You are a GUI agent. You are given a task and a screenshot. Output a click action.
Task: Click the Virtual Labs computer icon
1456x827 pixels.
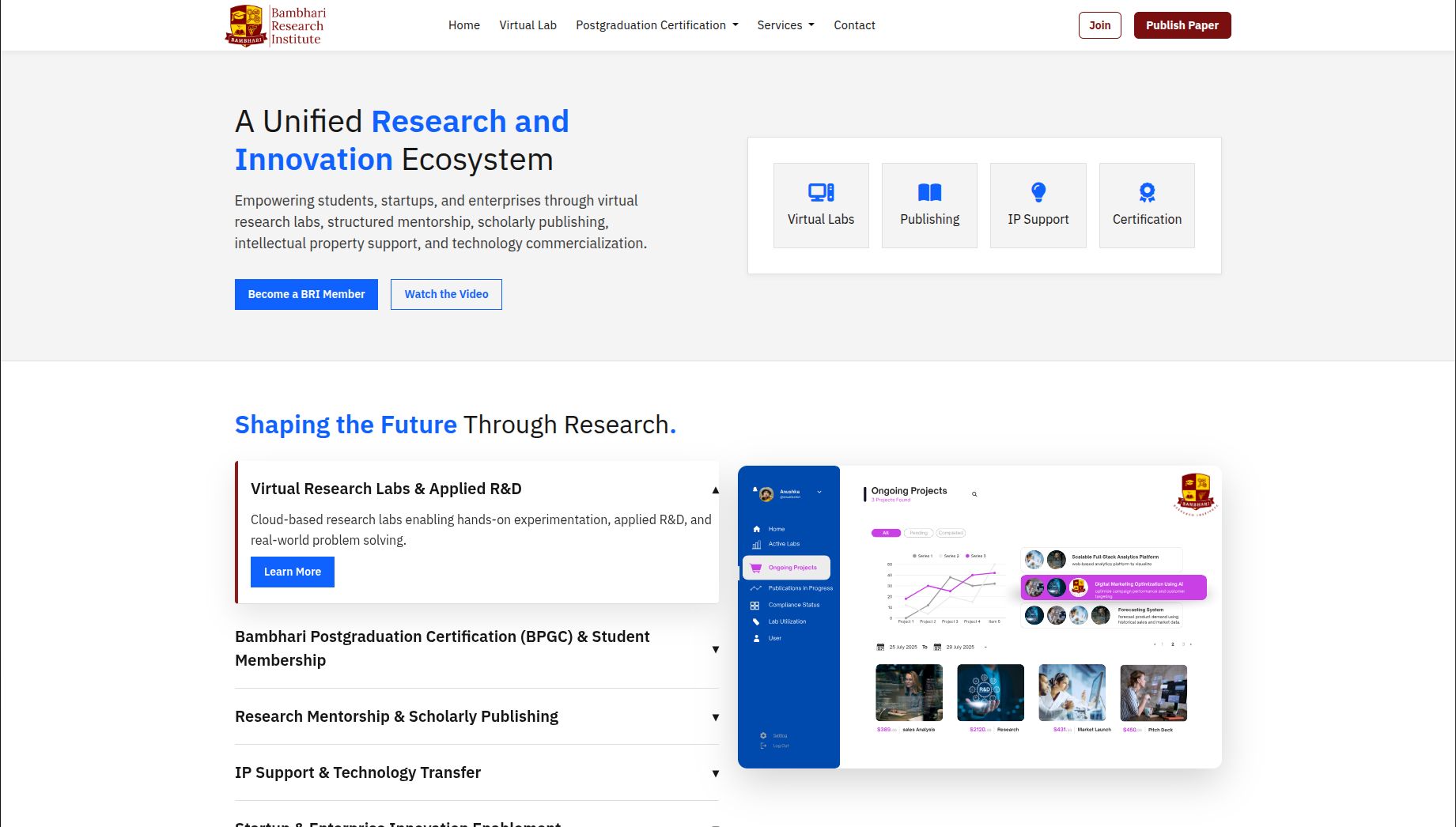click(820, 192)
